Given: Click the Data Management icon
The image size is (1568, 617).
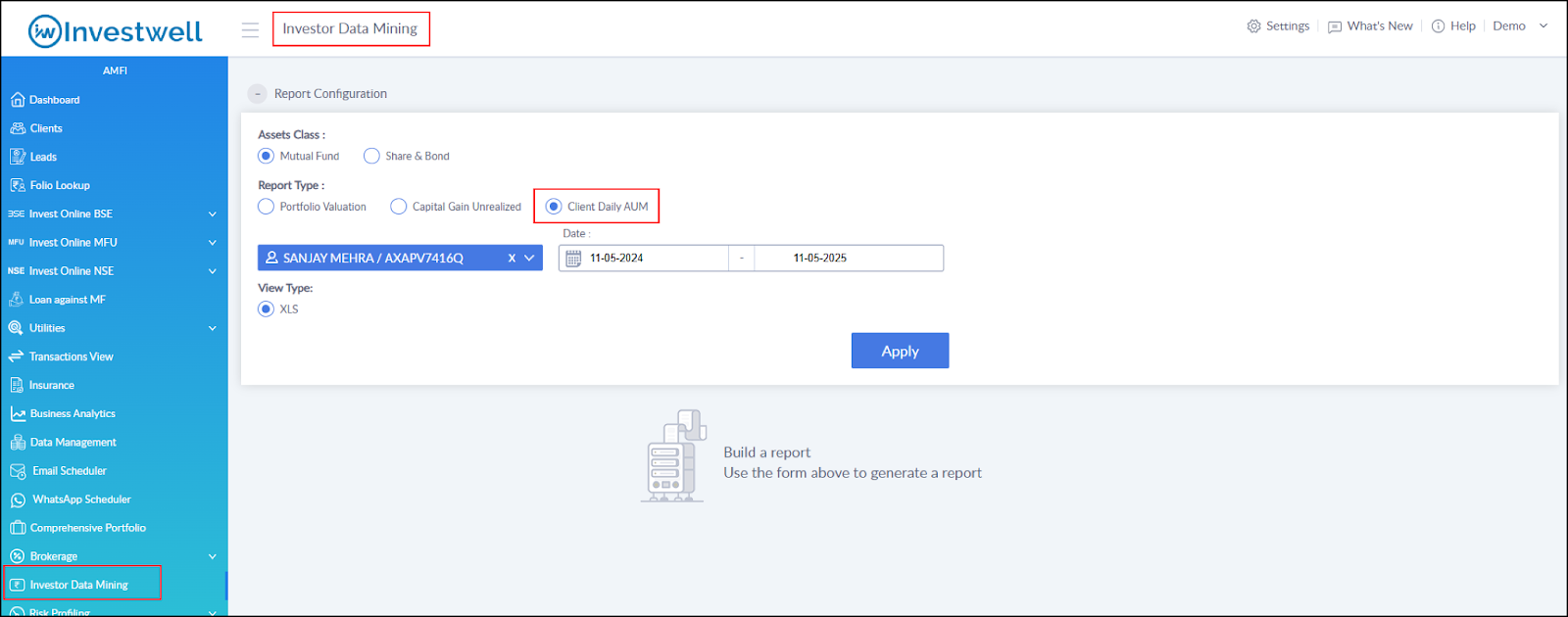Looking at the screenshot, I should [x=17, y=442].
